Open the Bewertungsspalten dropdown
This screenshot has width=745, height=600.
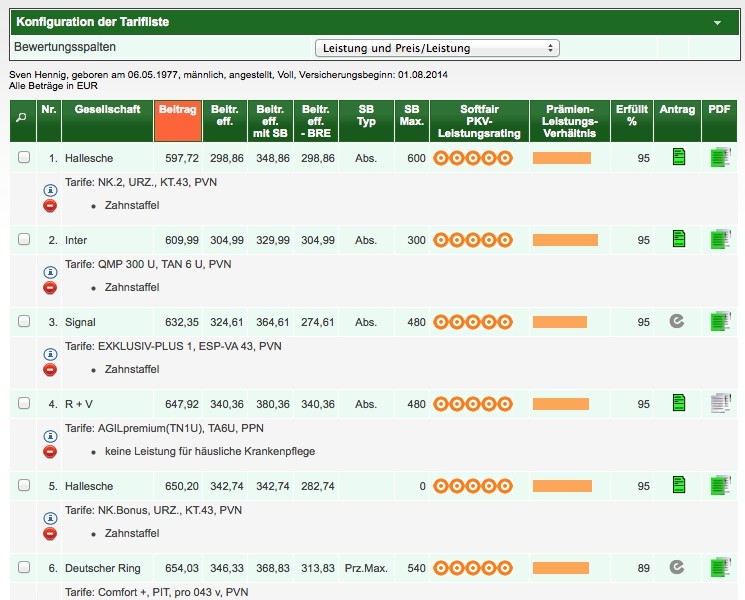coord(437,48)
